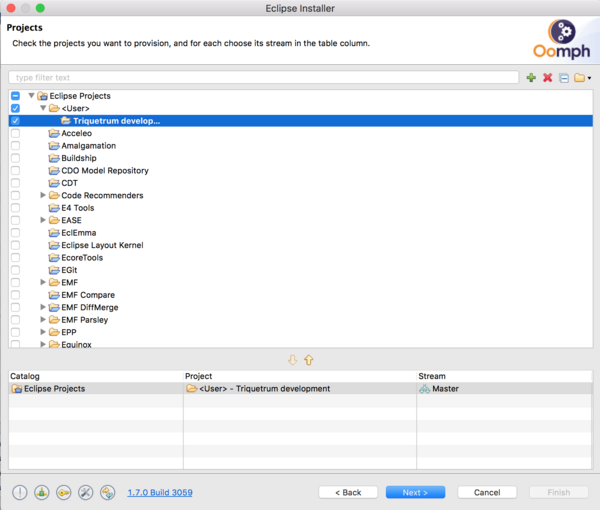600x510 pixels.
Task: Click the Buildship folder icon
Action: coord(54,158)
